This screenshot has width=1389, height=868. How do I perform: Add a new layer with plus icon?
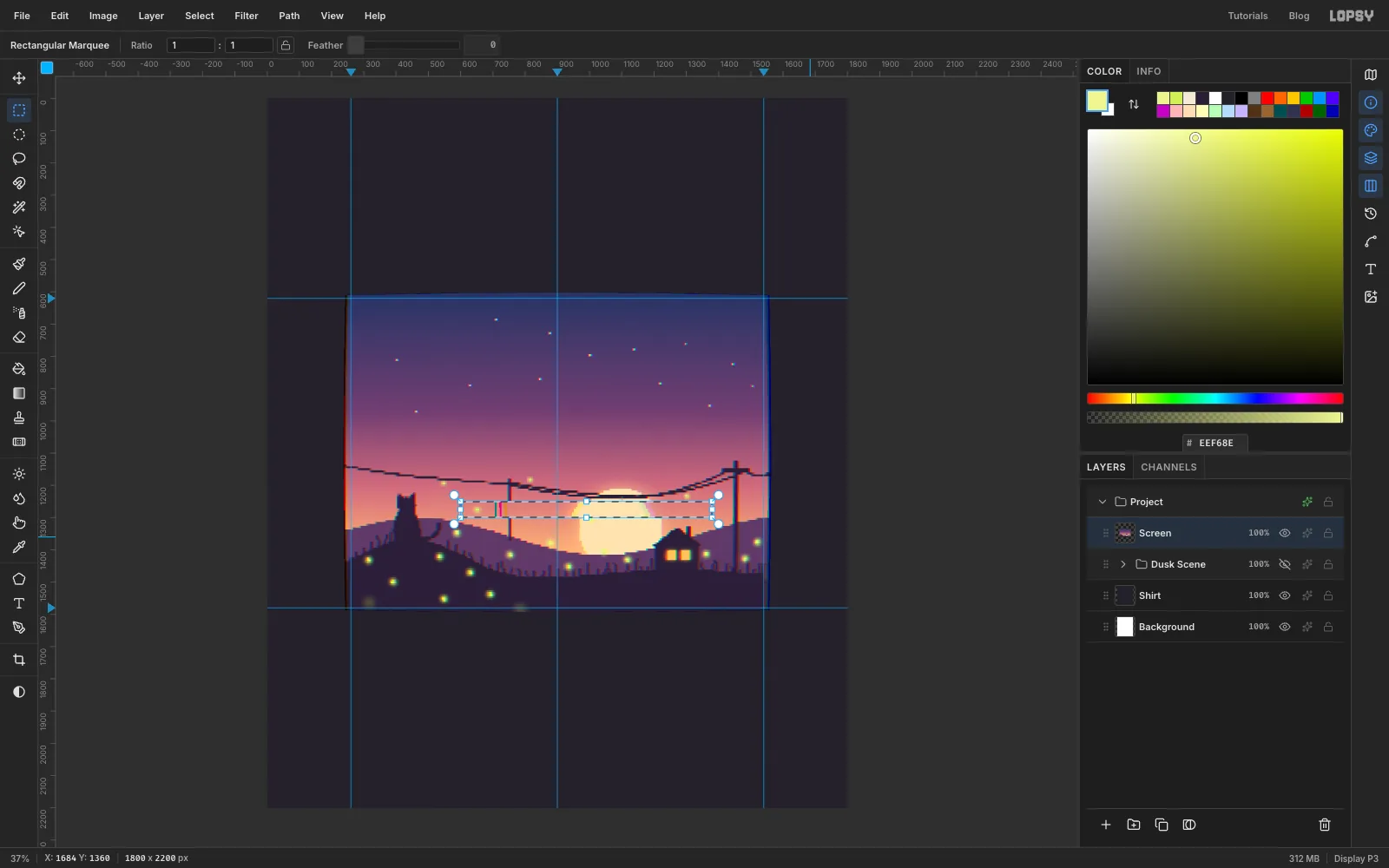pos(1106,825)
